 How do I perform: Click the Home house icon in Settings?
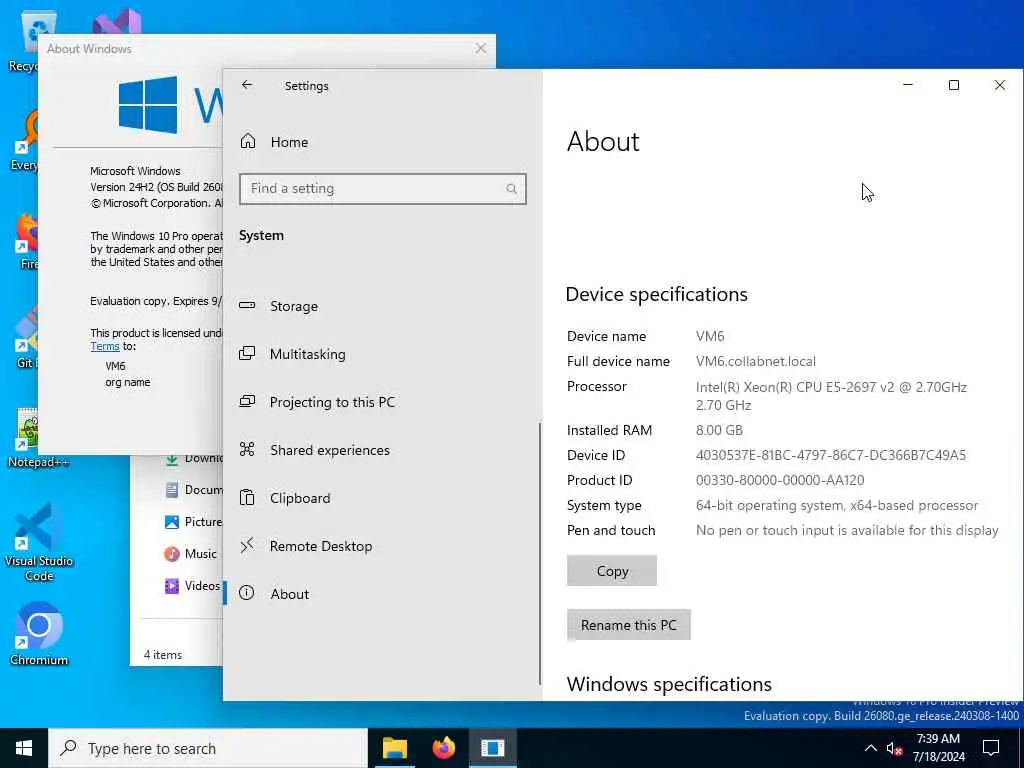[x=248, y=141]
